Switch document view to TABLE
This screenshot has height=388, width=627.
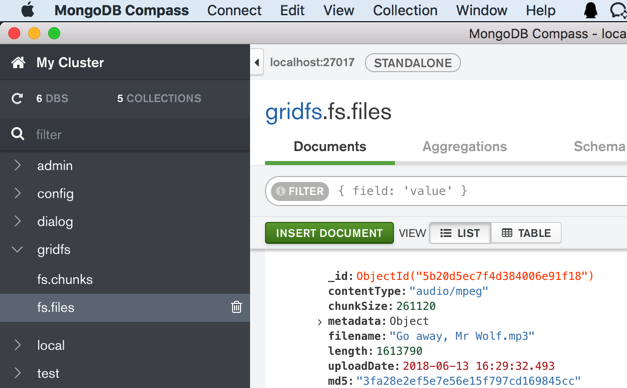526,233
